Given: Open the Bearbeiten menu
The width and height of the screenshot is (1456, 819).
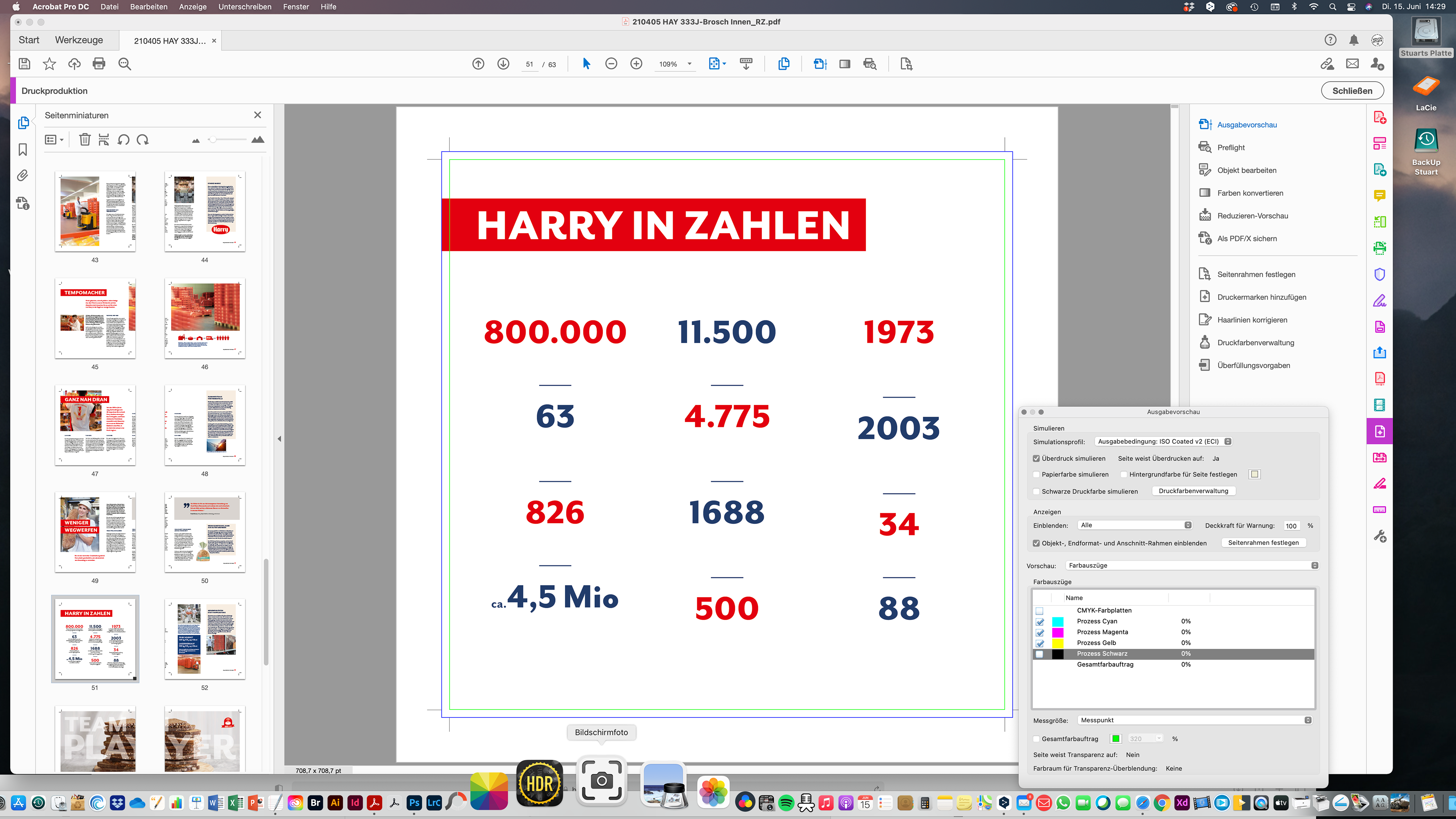Looking at the screenshot, I should pyautogui.click(x=149, y=7).
